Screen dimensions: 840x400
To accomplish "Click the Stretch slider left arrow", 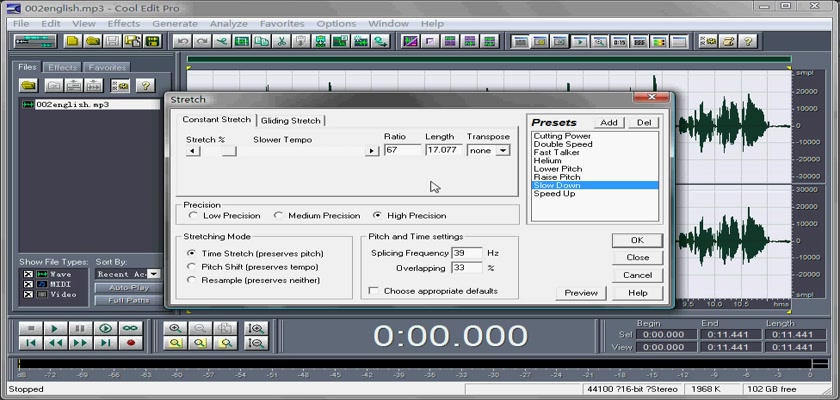I will coord(193,151).
